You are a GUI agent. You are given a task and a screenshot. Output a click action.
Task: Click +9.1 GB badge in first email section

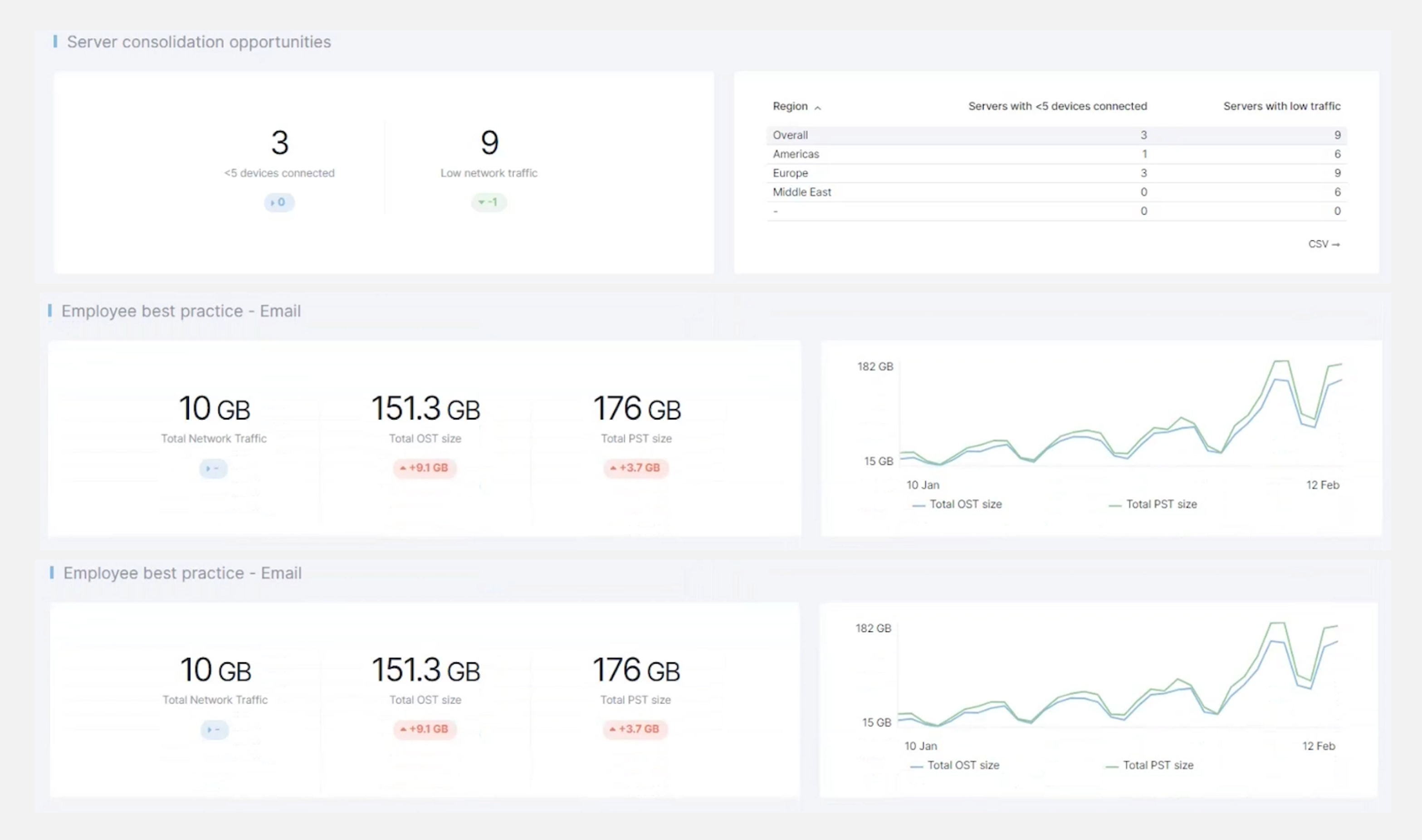click(425, 468)
